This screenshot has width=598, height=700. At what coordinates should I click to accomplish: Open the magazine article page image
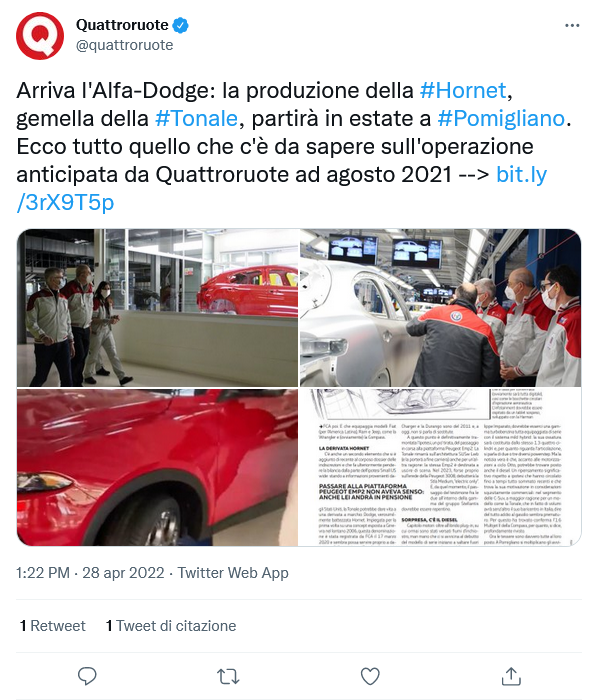(x=440, y=467)
